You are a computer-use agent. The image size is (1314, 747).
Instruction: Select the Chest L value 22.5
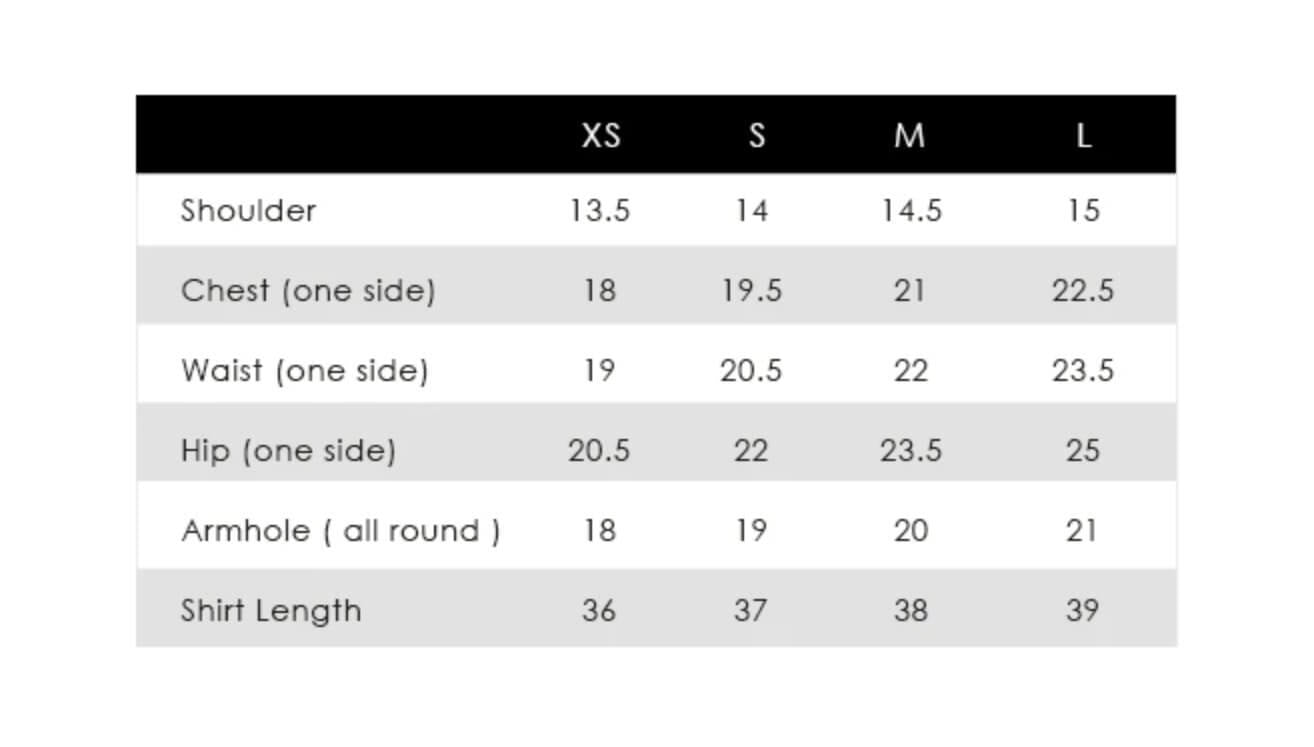(x=1082, y=291)
